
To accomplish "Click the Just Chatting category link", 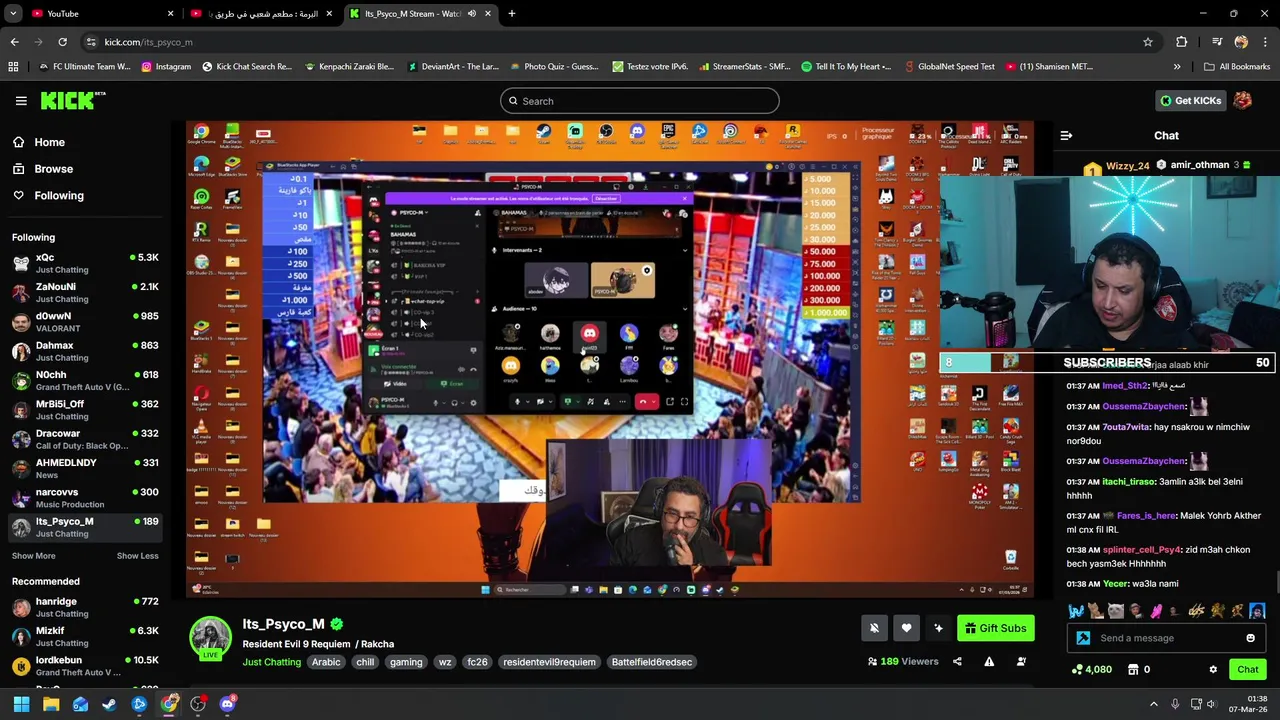I will (x=271, y=662).
